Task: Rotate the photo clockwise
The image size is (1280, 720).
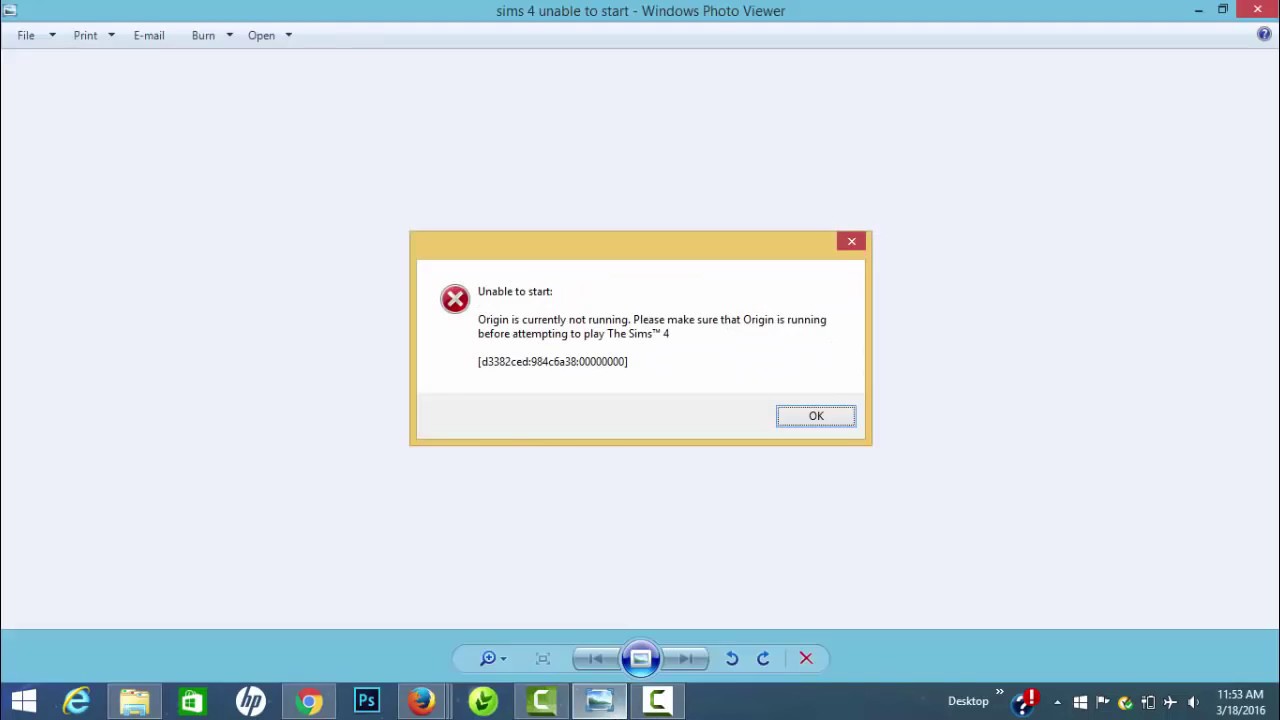Action: click(763, 658)
